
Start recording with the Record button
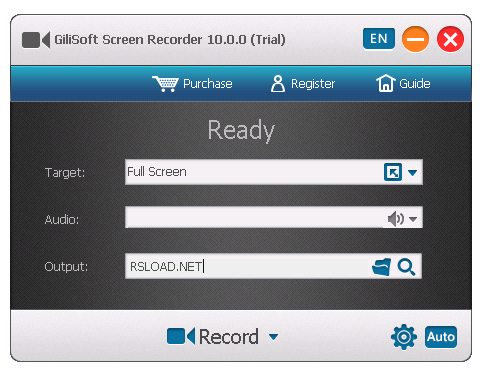[213, 336]
